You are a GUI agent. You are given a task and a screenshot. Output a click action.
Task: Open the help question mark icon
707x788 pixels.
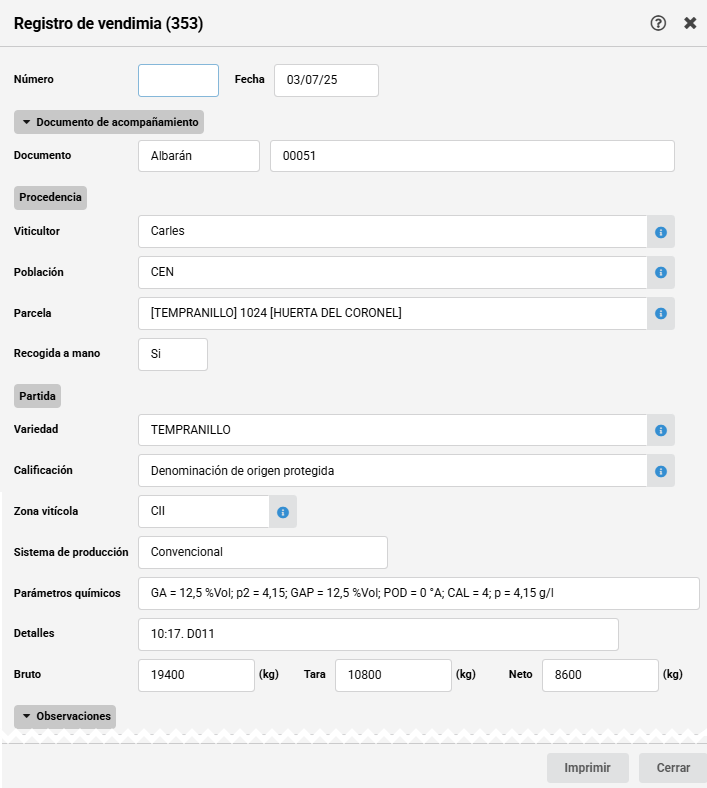[x=658, y=23]
